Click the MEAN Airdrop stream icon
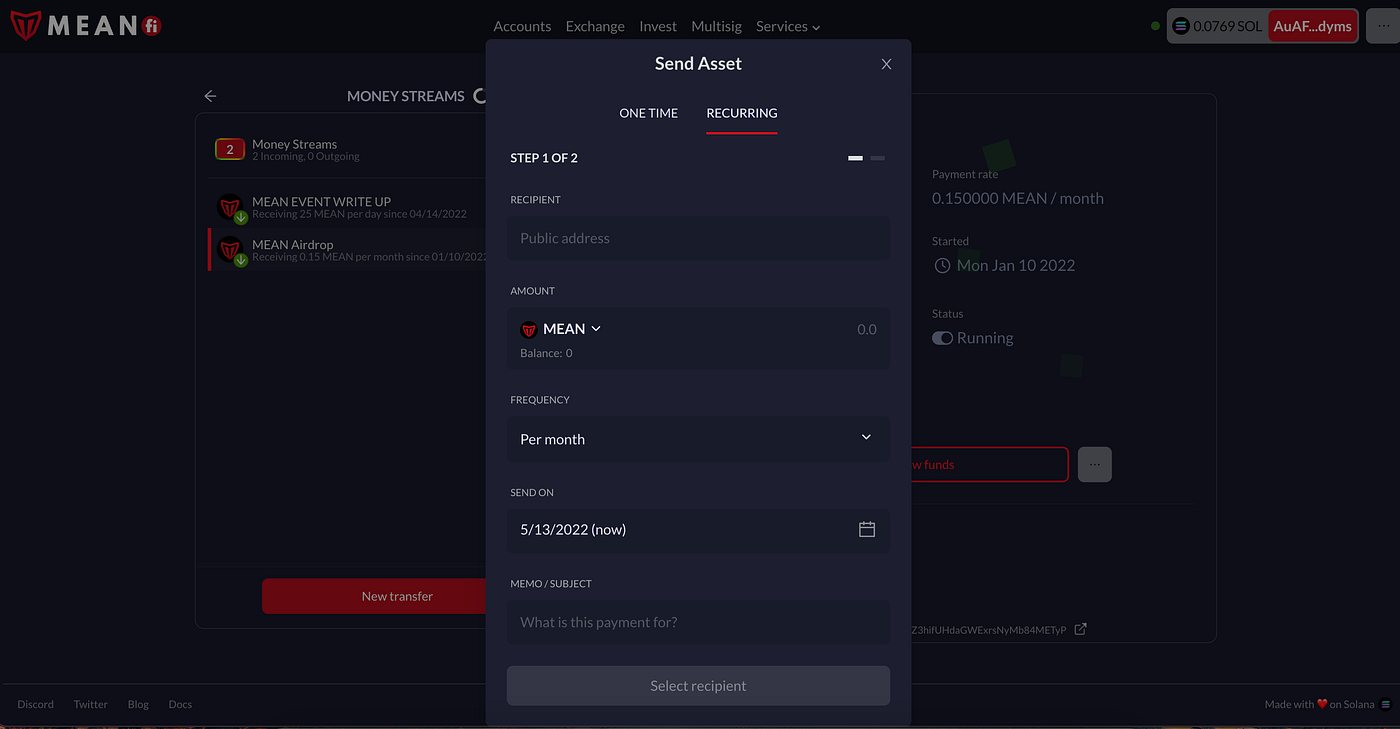Viewport: 1400px width, 729px height. click(x=231, y=250)
